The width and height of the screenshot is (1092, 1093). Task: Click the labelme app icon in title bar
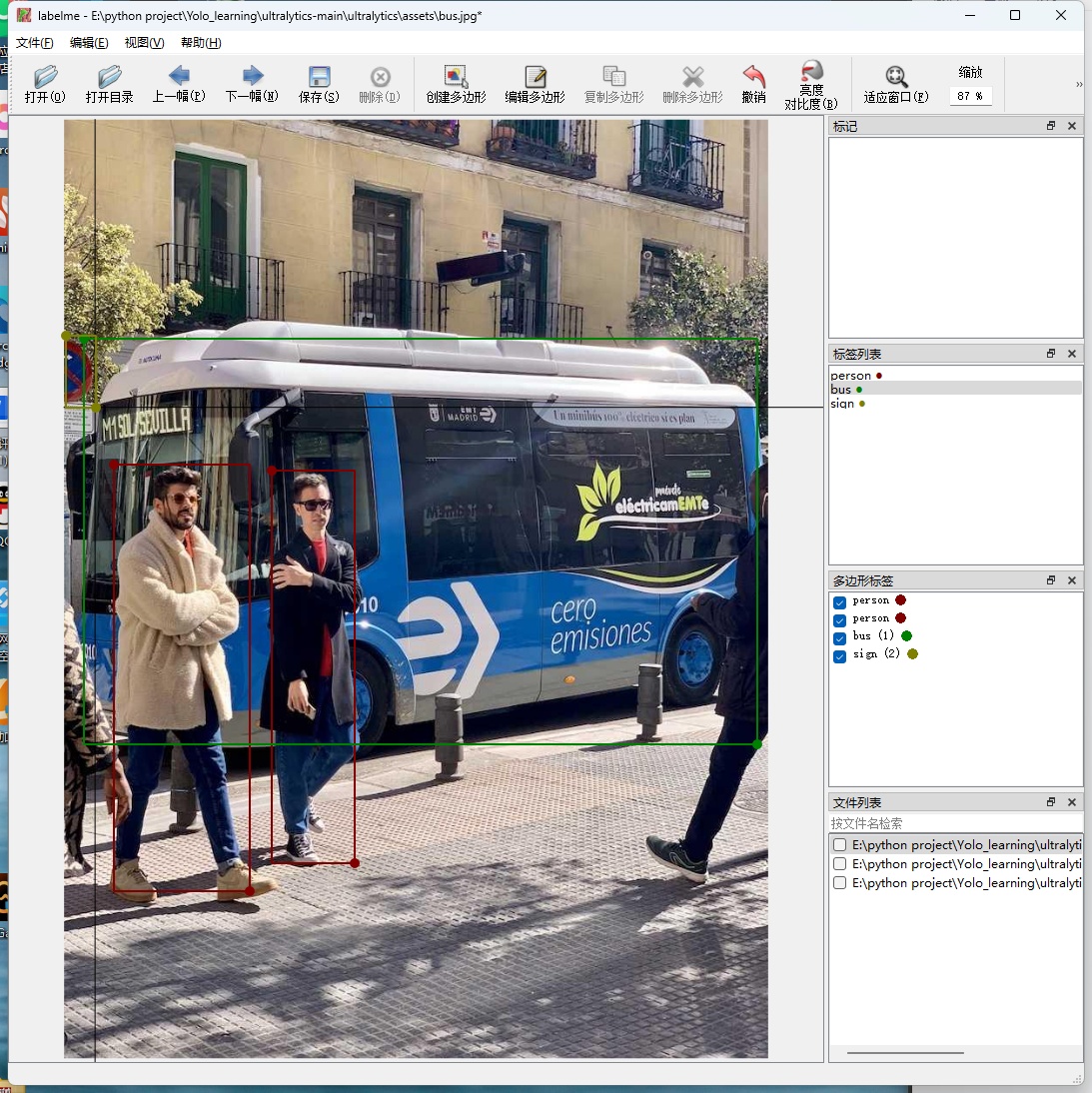pos(24,15)
